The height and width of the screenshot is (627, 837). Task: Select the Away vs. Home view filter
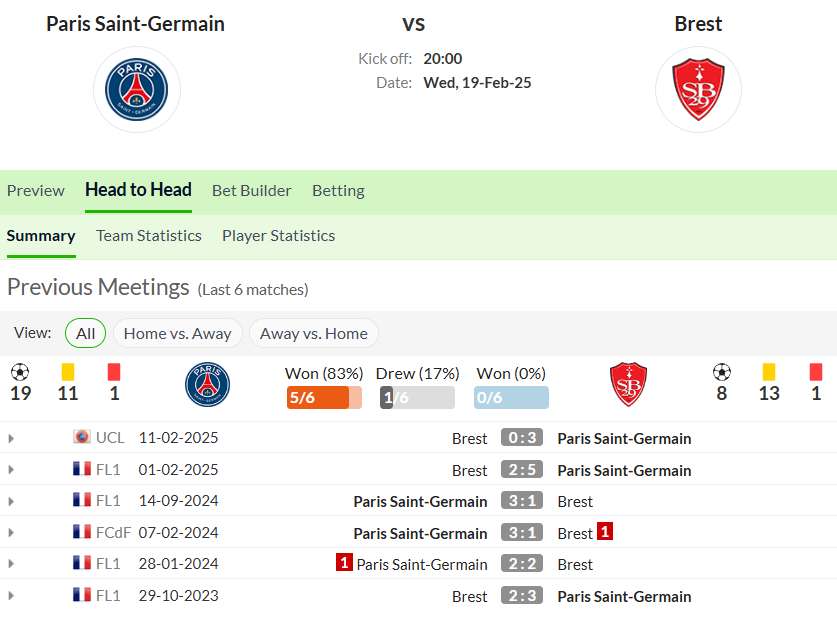pyautogui.click(x=314, y=334)
